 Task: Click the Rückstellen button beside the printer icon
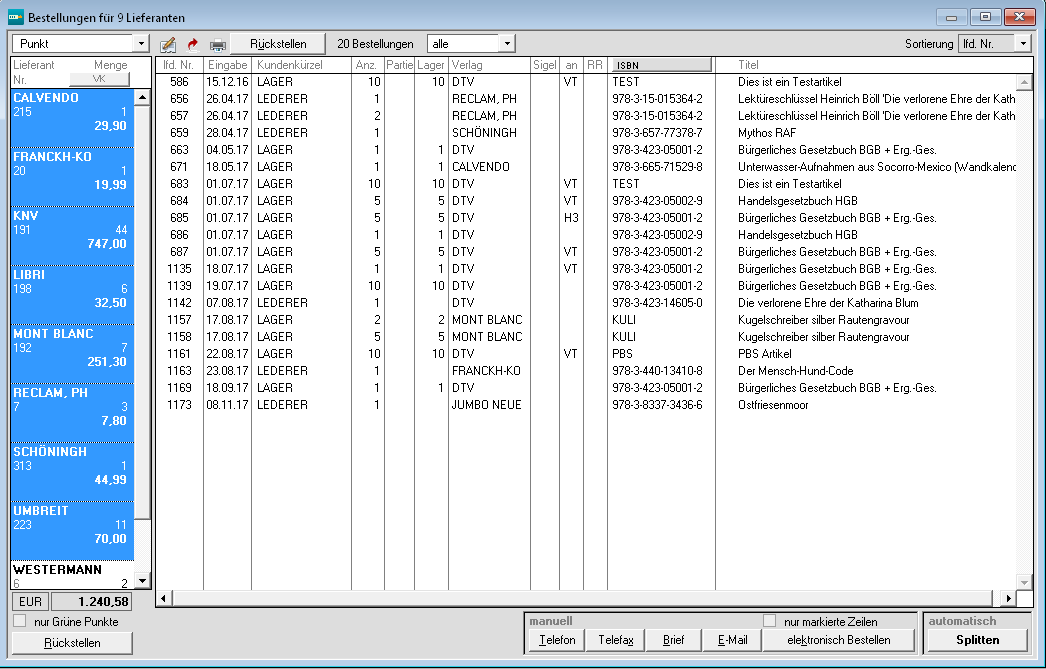click(278, 44)
